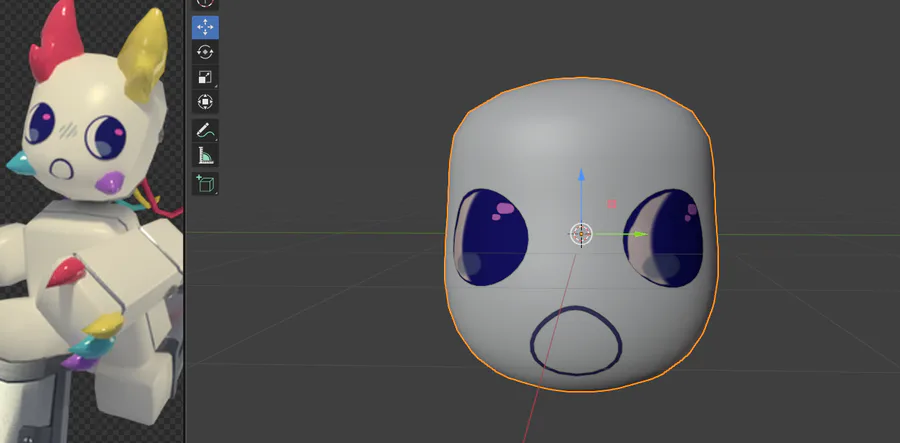Click the white circle at gizmo center
This screenshot has height=443, width=900.
click(581, 234)
